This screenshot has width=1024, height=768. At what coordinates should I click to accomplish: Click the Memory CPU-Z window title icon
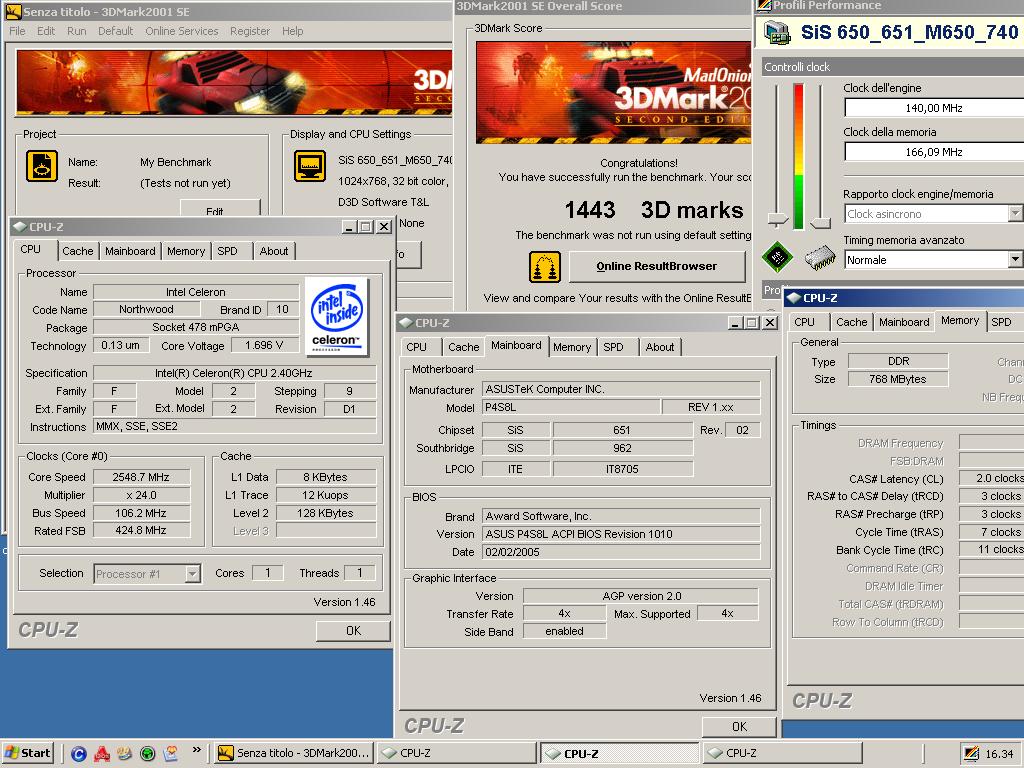[793, 298]
